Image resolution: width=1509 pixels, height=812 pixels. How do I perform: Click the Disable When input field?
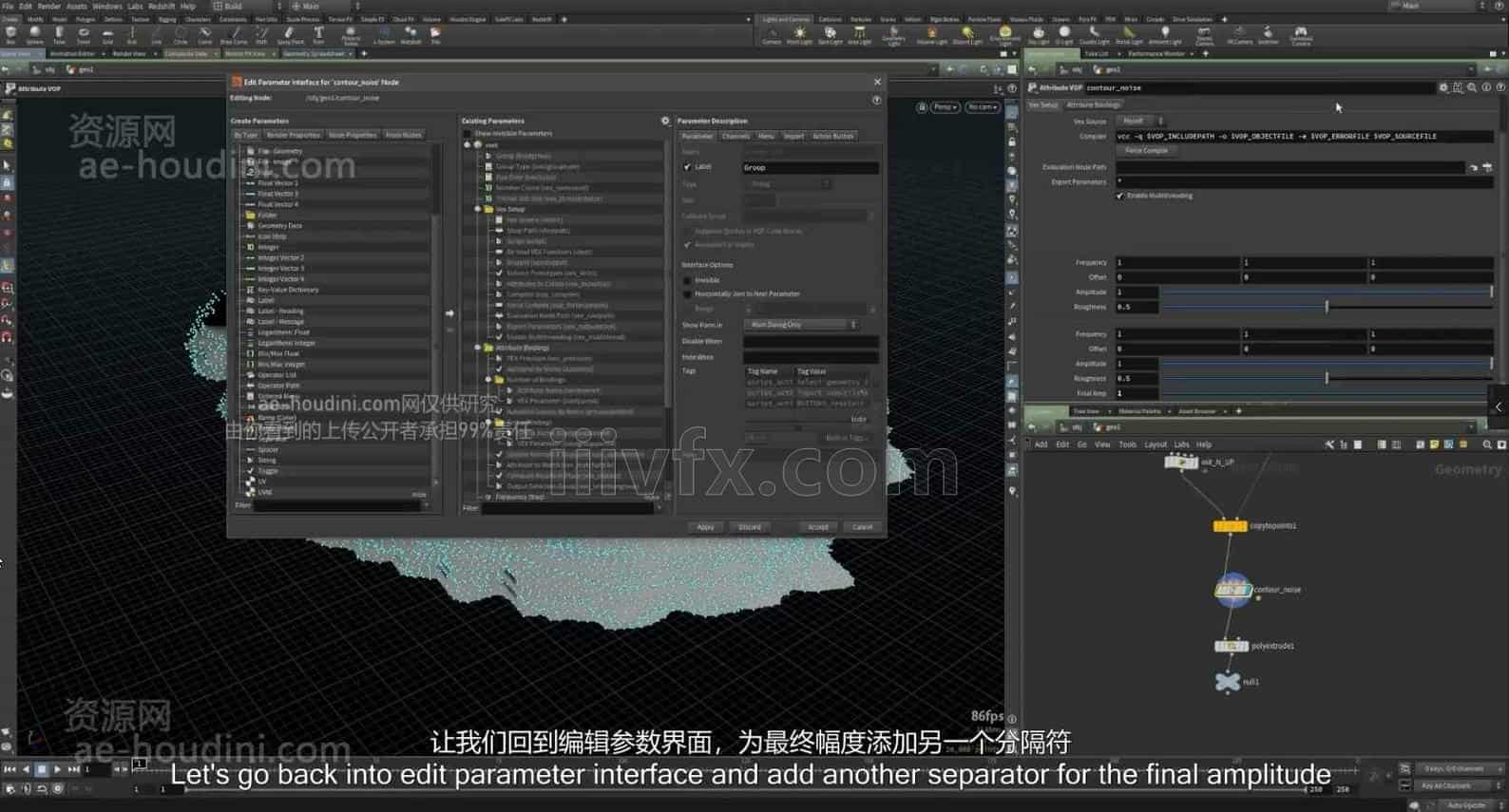811,341
